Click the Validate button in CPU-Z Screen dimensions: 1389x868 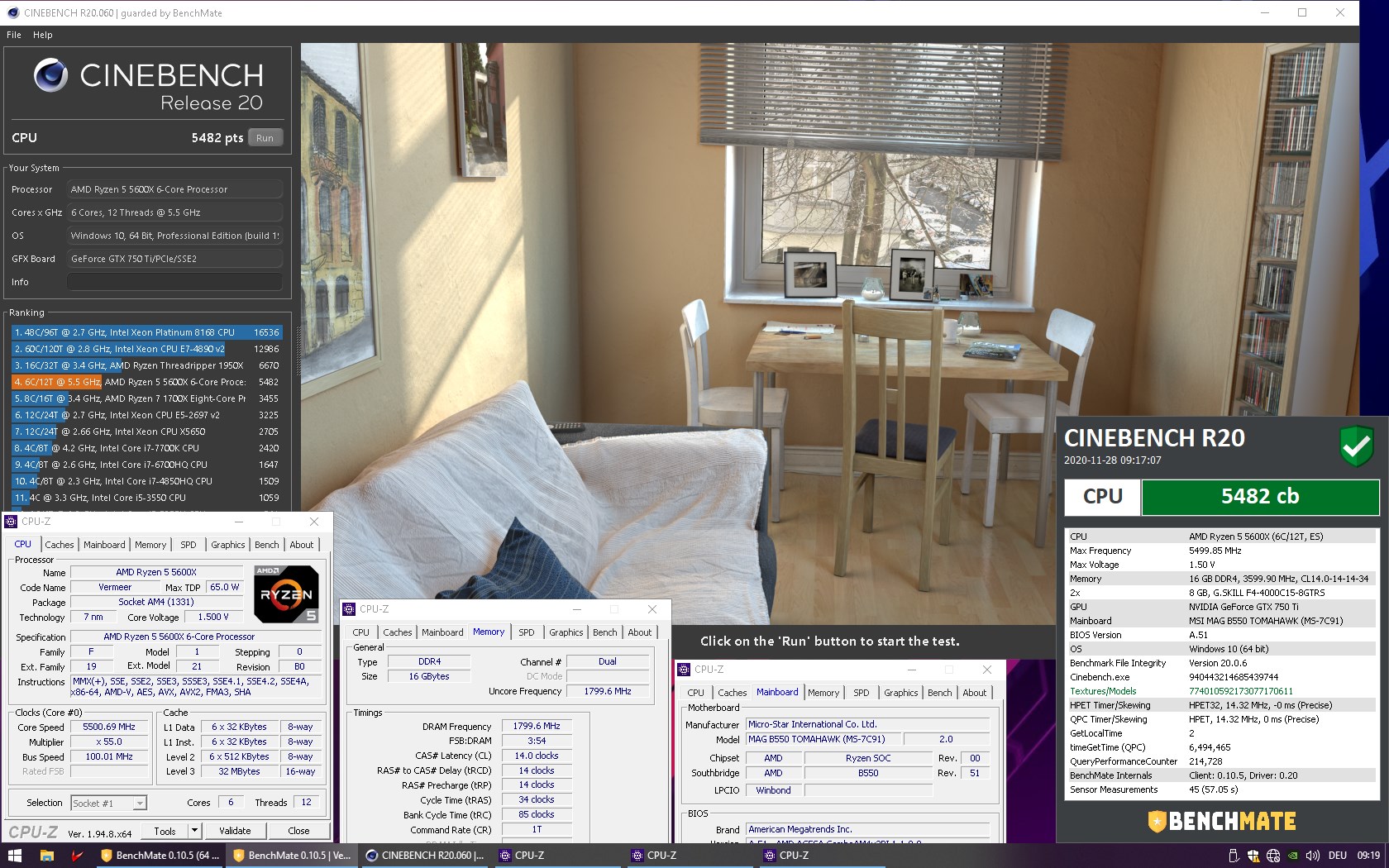pos(235,831)
